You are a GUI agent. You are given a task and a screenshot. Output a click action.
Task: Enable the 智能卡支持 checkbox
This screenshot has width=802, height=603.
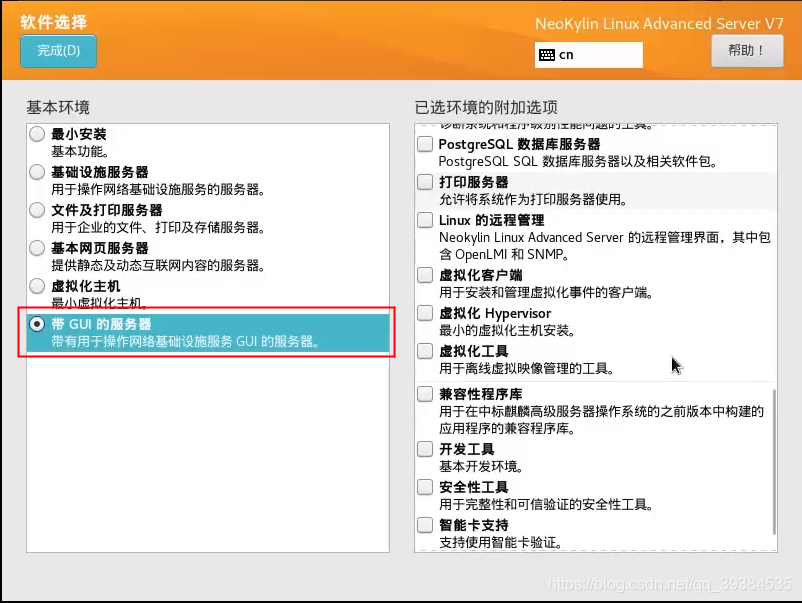[425, 525]
